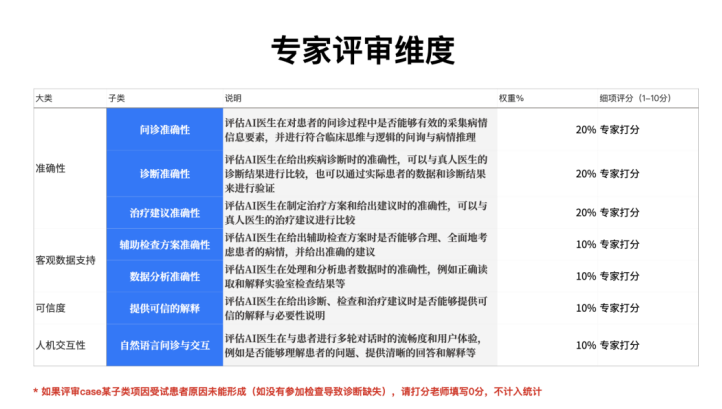Screen dimensions: 722x409
Task: Select the 细项评分（1-10分） column header
Action: coord(634,98)
